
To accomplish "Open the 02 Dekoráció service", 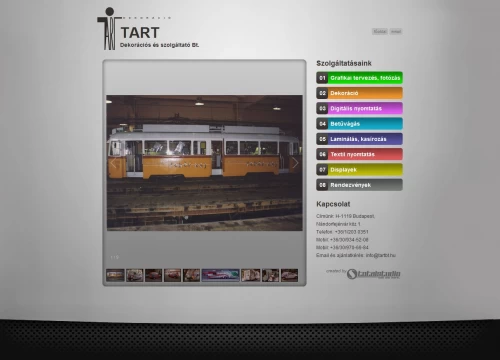I will [359, 93].
